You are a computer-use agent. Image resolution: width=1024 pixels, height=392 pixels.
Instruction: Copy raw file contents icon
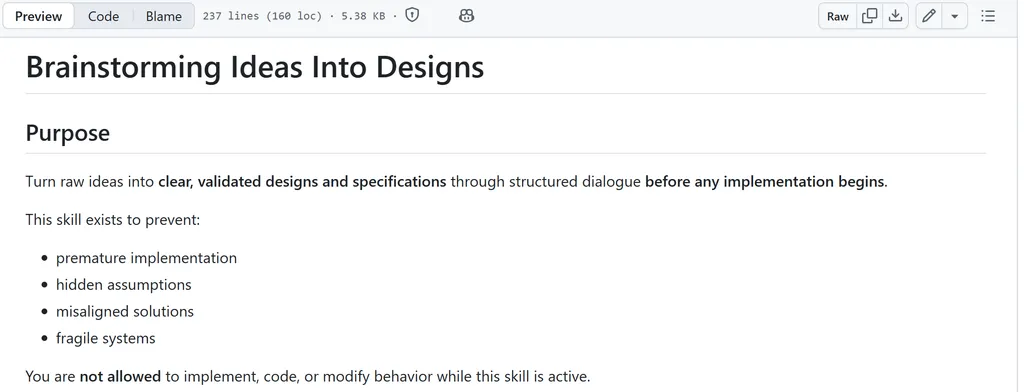click(869, 16)
